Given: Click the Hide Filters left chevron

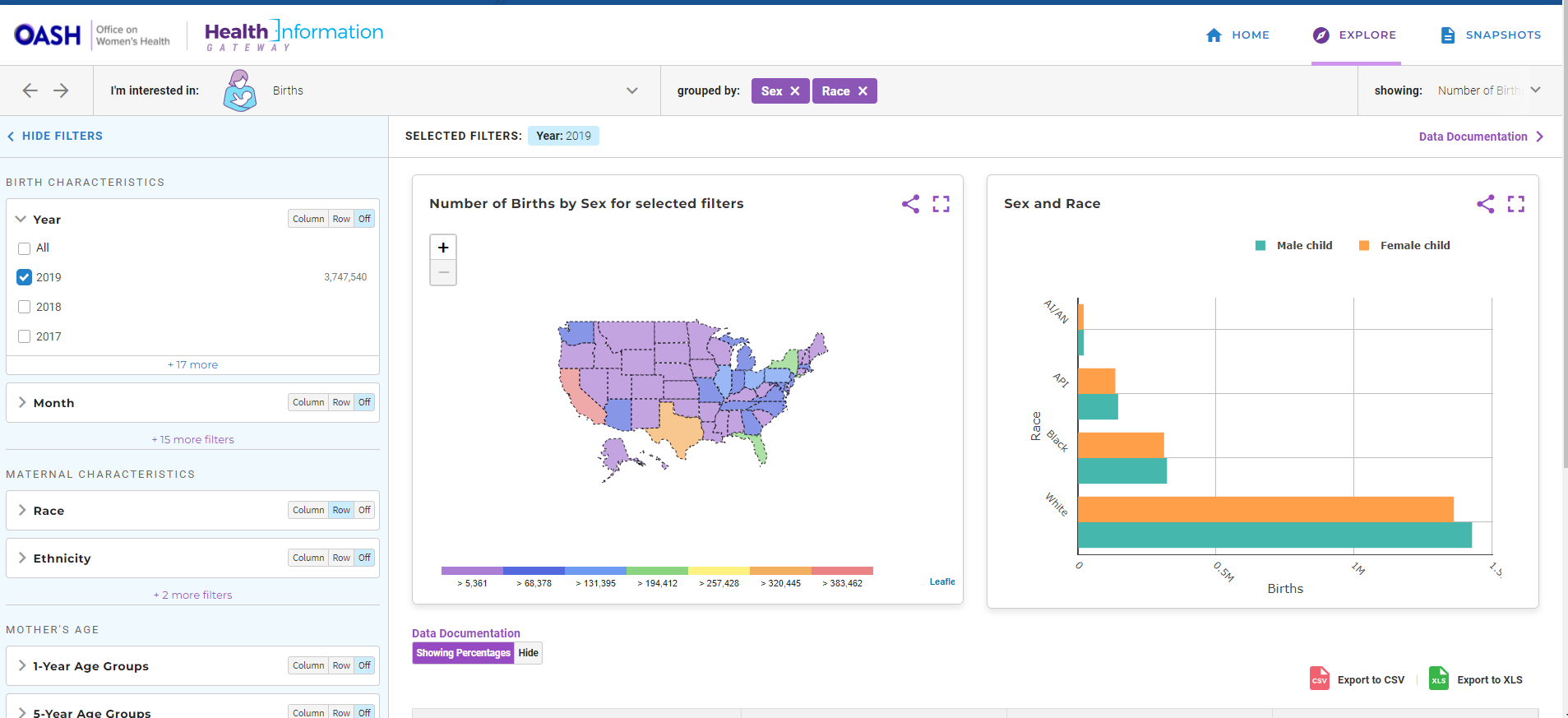Looking at the screenshot, I should pos(11,137).
